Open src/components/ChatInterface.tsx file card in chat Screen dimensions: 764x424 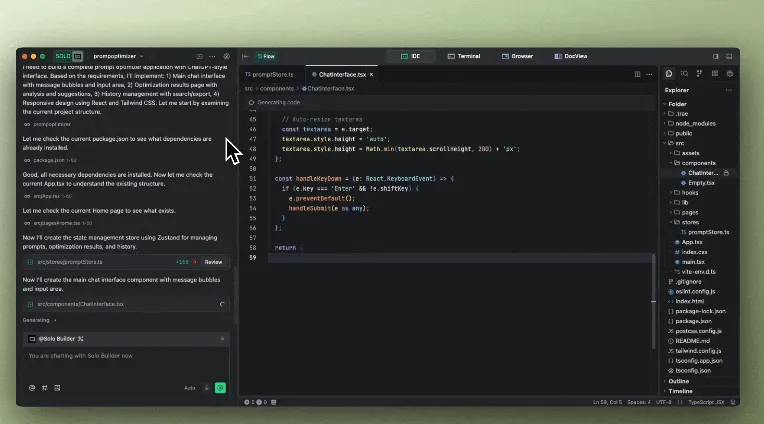[126, 304]
